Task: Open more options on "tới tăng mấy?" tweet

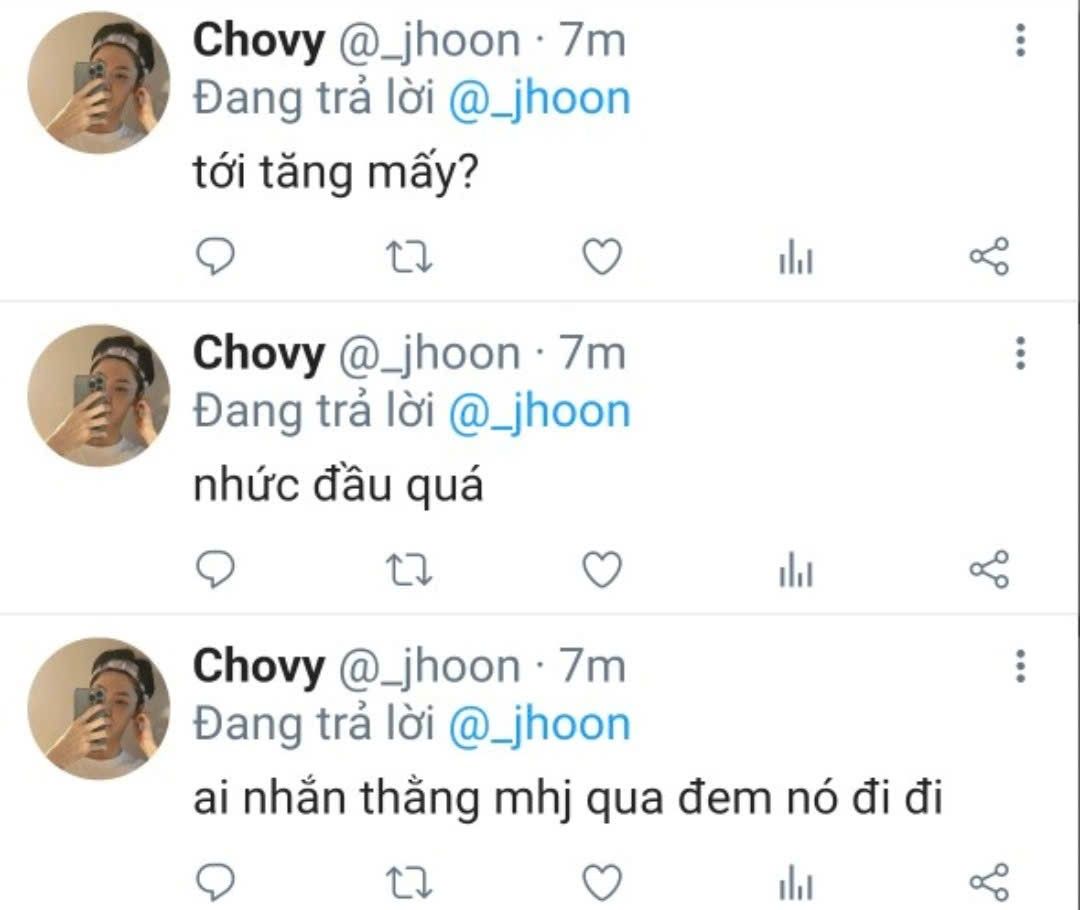Action: pyautogui.click(x=1021, y=40)
